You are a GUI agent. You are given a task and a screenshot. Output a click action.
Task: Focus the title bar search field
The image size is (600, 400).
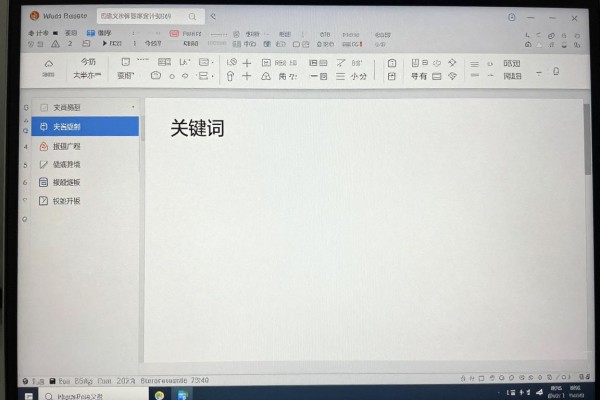(150, 16)
